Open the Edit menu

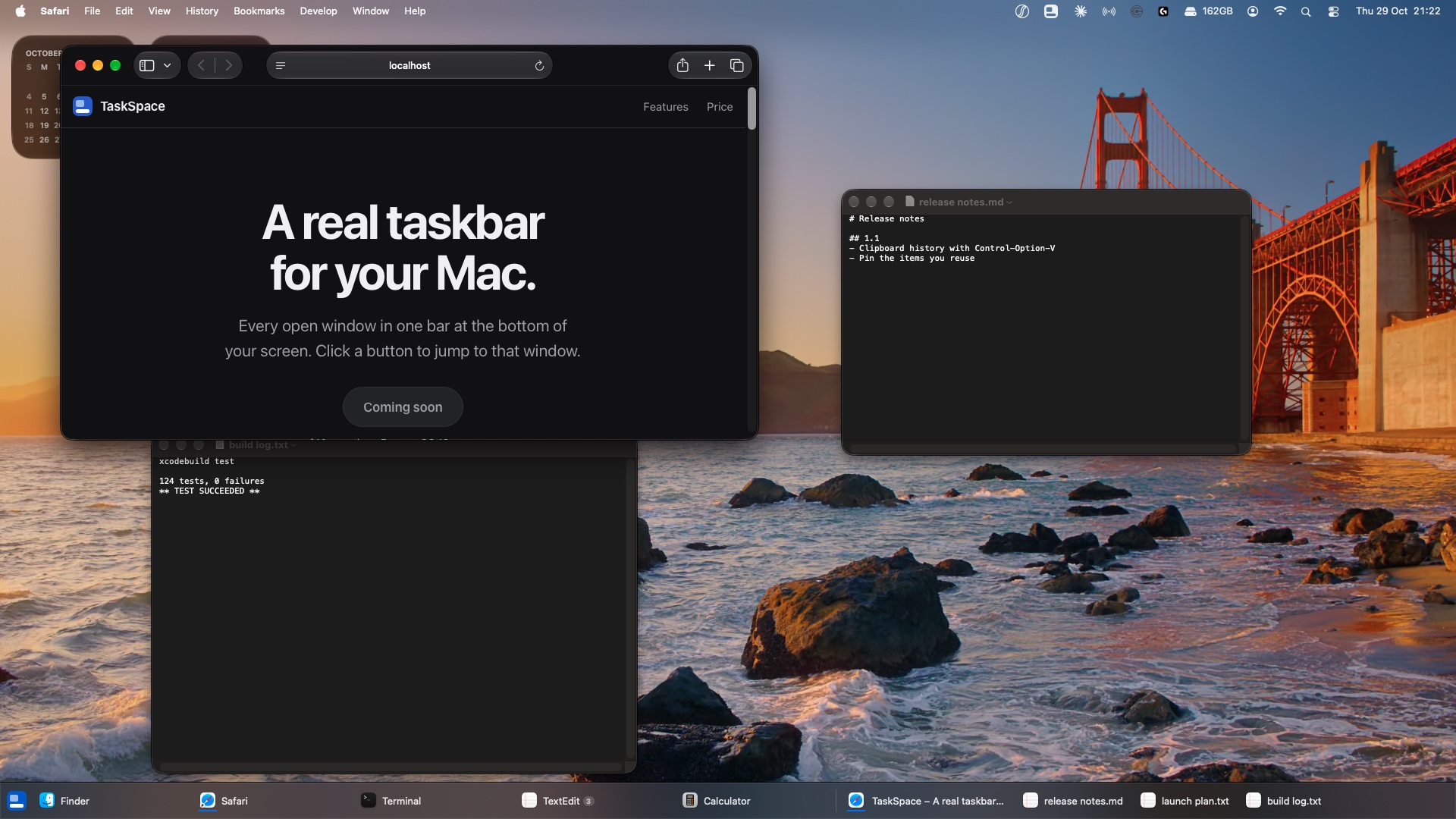pos(124,11)
